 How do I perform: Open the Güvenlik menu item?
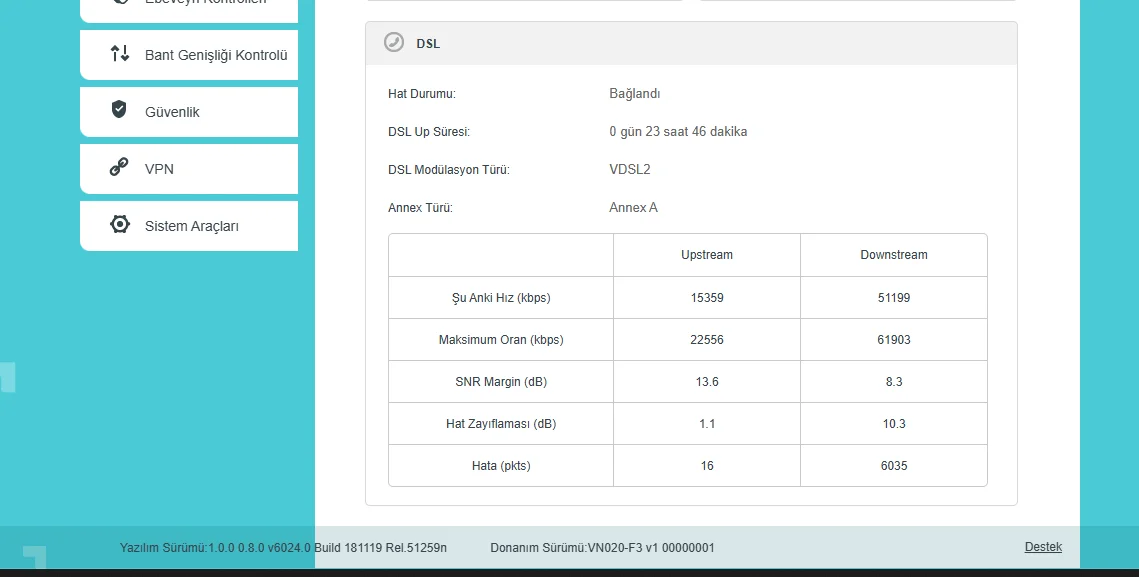pyautogui.click(x=189, y=111)
